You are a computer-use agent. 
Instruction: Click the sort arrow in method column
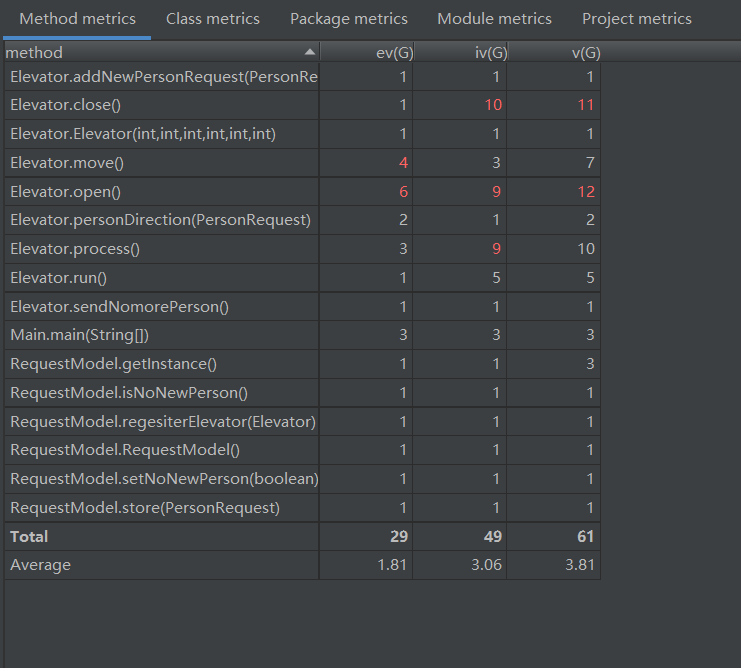(x=309, y=52)
